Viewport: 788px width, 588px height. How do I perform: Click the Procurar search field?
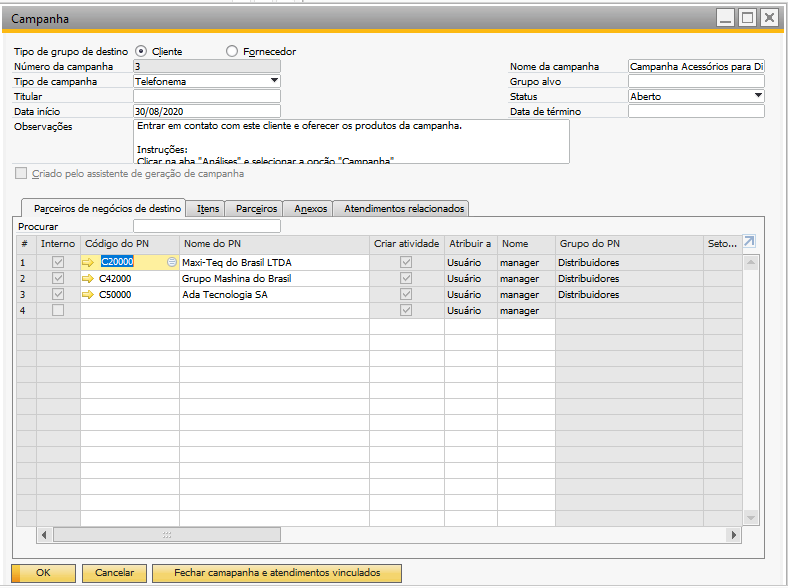(x=207, y=226)
